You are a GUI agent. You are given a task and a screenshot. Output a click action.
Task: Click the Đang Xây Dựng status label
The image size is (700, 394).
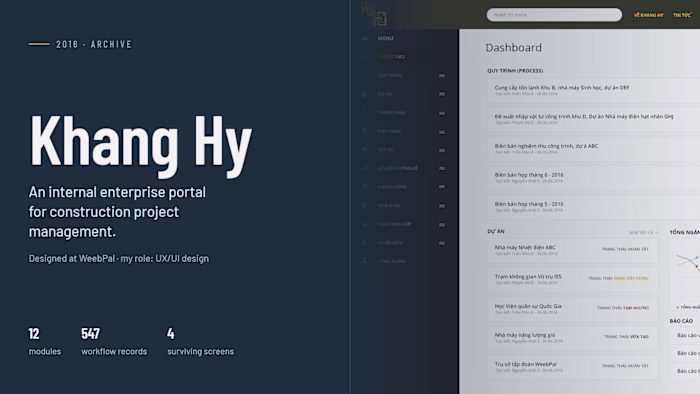(631, 278)
